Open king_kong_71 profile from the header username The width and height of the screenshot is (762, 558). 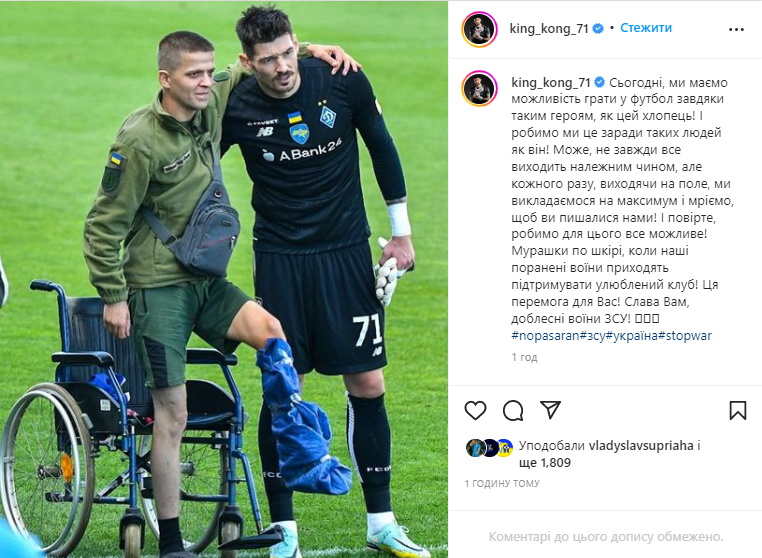coord(549,29)
